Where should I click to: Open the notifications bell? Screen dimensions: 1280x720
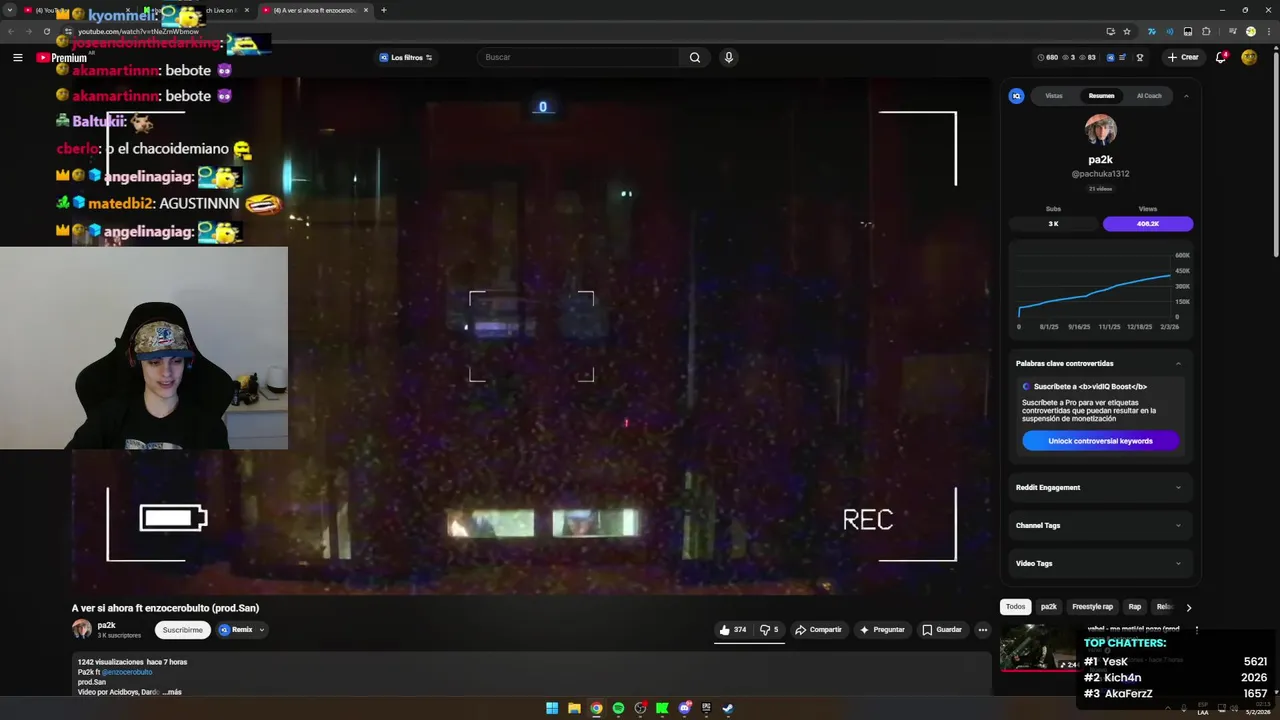click(1221, 57)
